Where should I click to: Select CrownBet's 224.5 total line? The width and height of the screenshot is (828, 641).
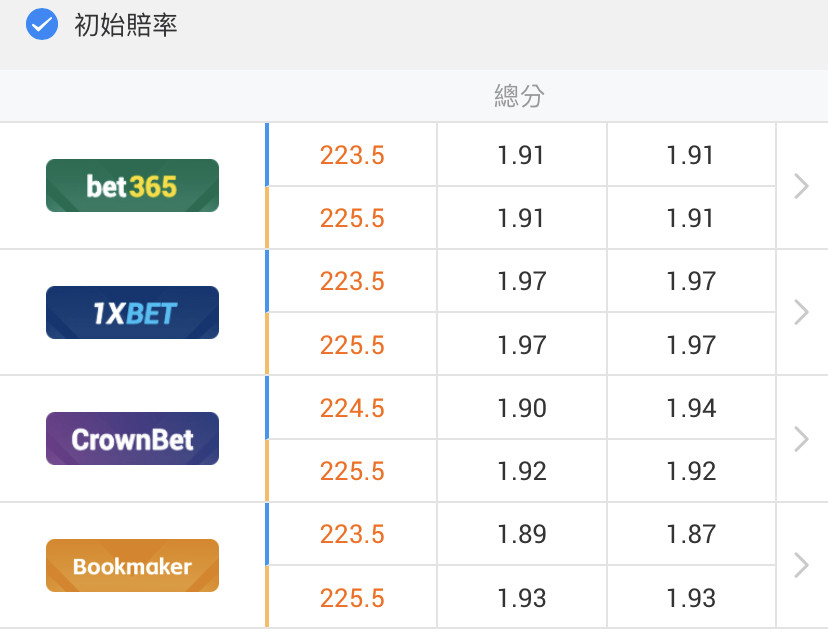point(352,408)
